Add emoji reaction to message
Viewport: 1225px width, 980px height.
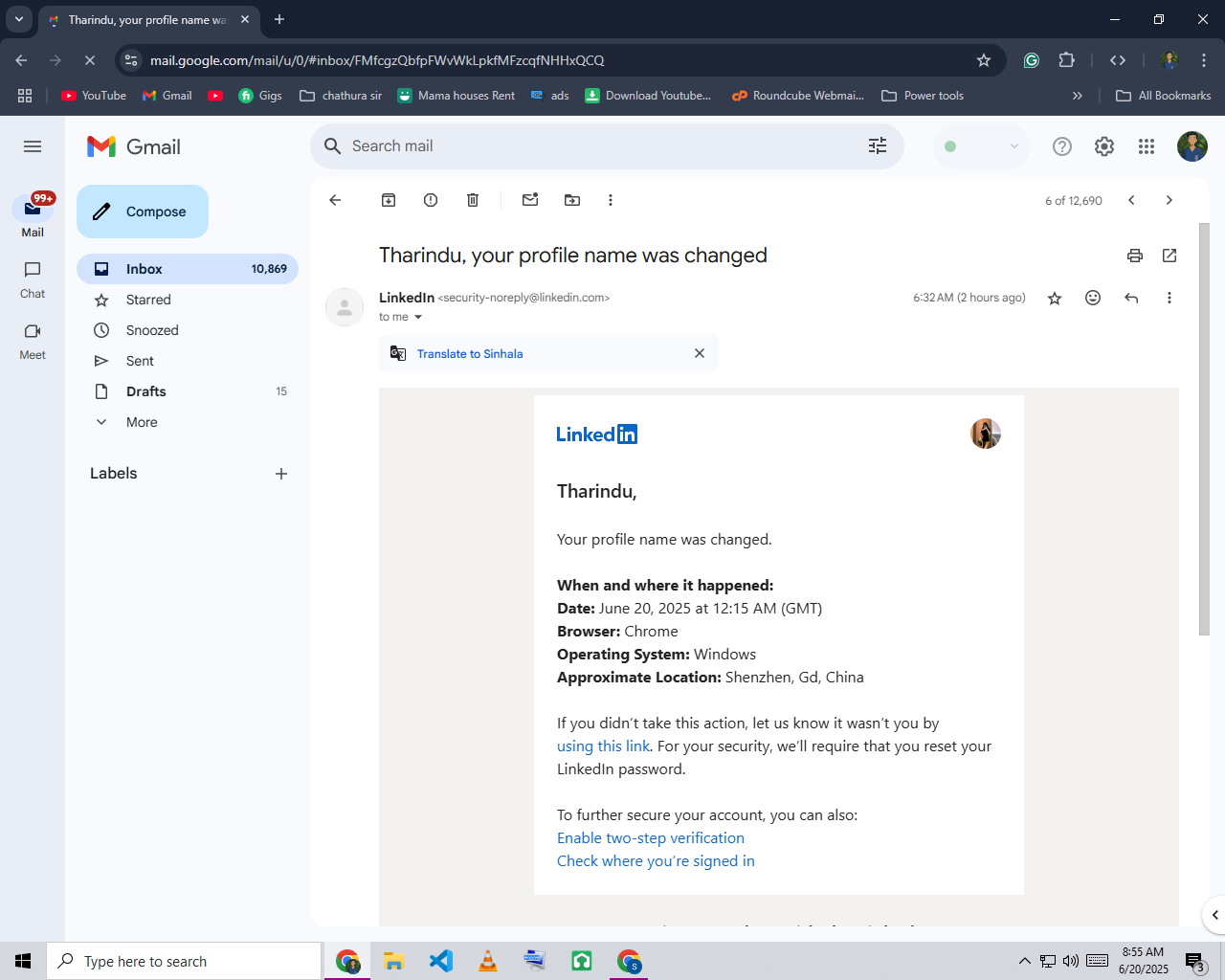[1093, 298]
